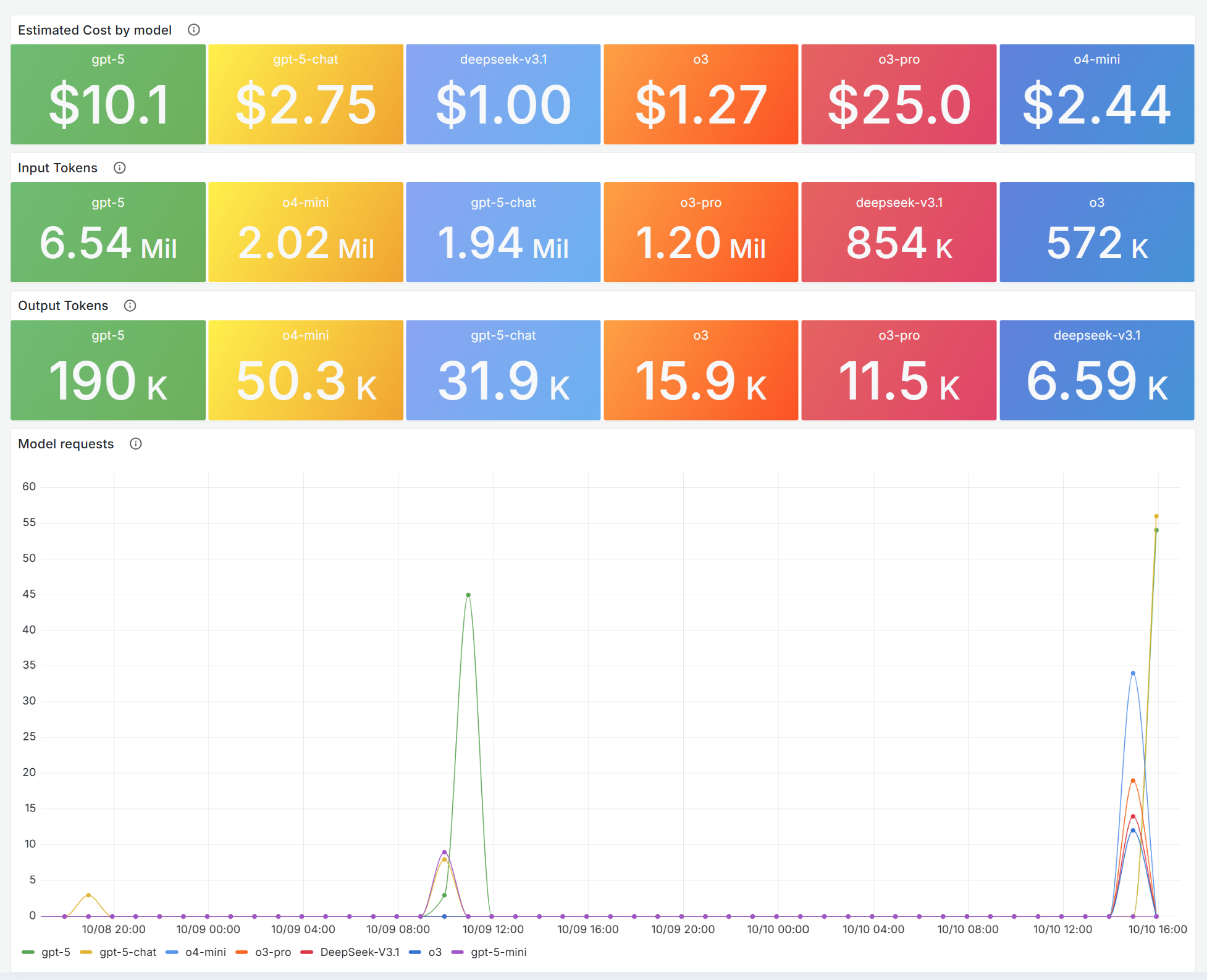Click the deepseek-v3.1 6.59 K output tile
The height and width of the screenshot is (980, 1207).
click(1096, 370)
